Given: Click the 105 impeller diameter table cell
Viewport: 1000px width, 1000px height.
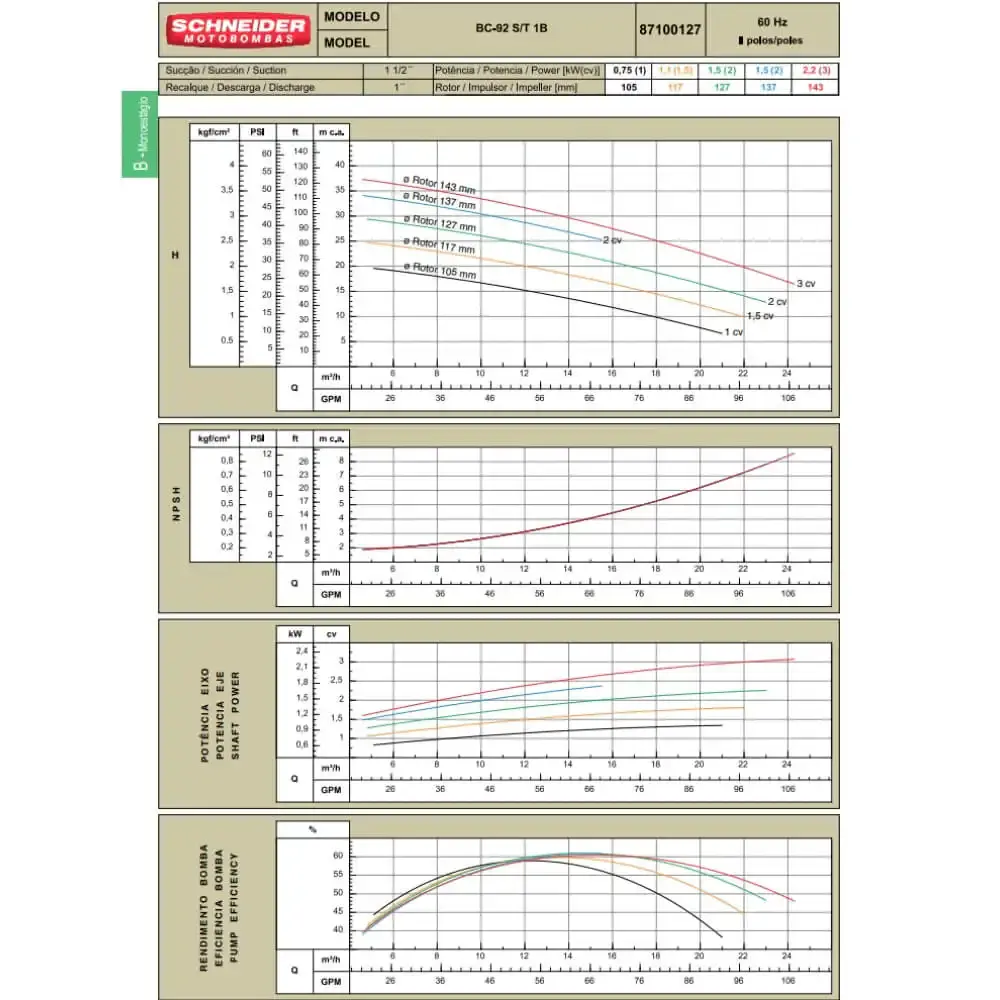Looking at the screenshot, I should pos(629,87).
